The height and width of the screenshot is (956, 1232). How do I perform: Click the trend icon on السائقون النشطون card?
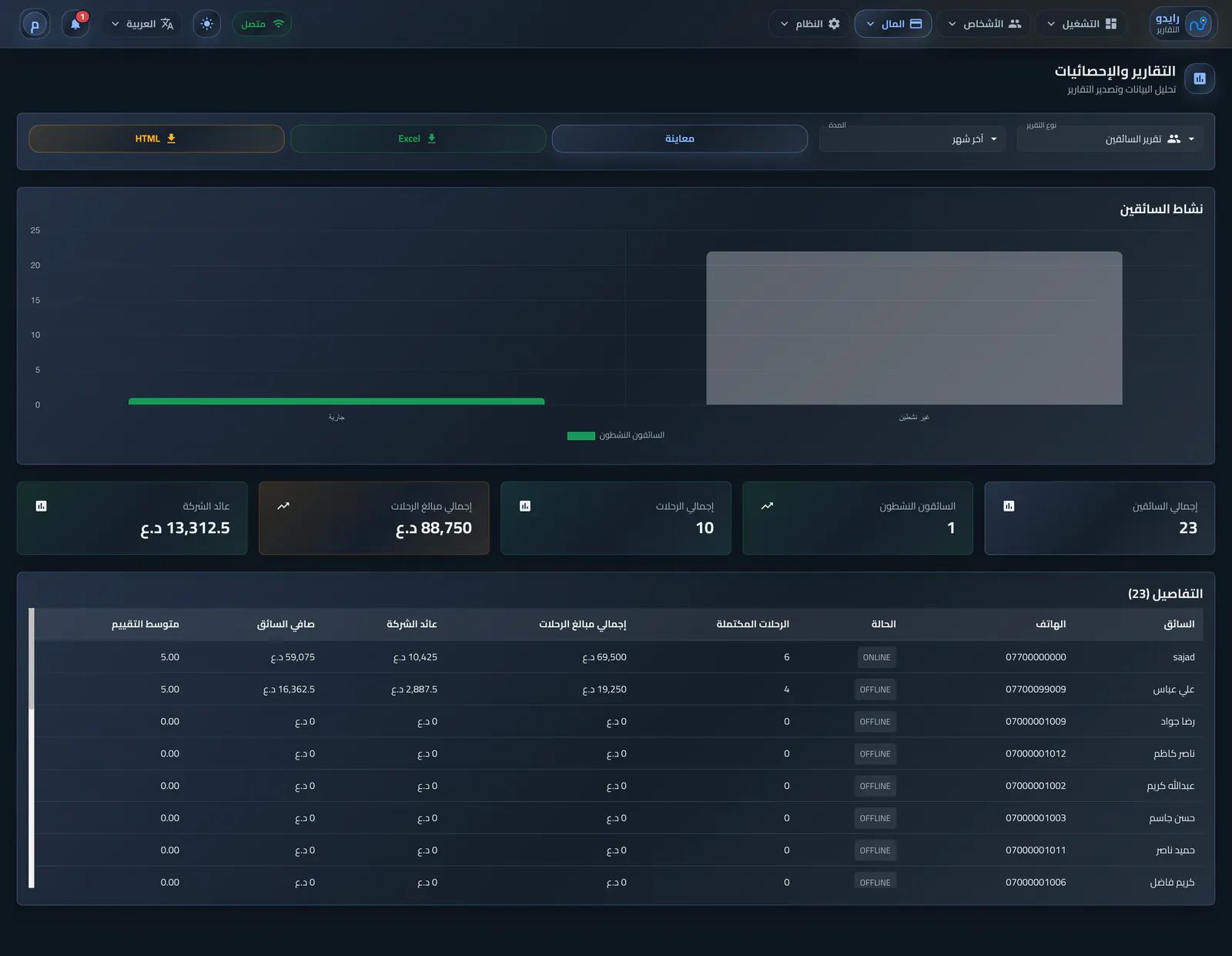767,506
